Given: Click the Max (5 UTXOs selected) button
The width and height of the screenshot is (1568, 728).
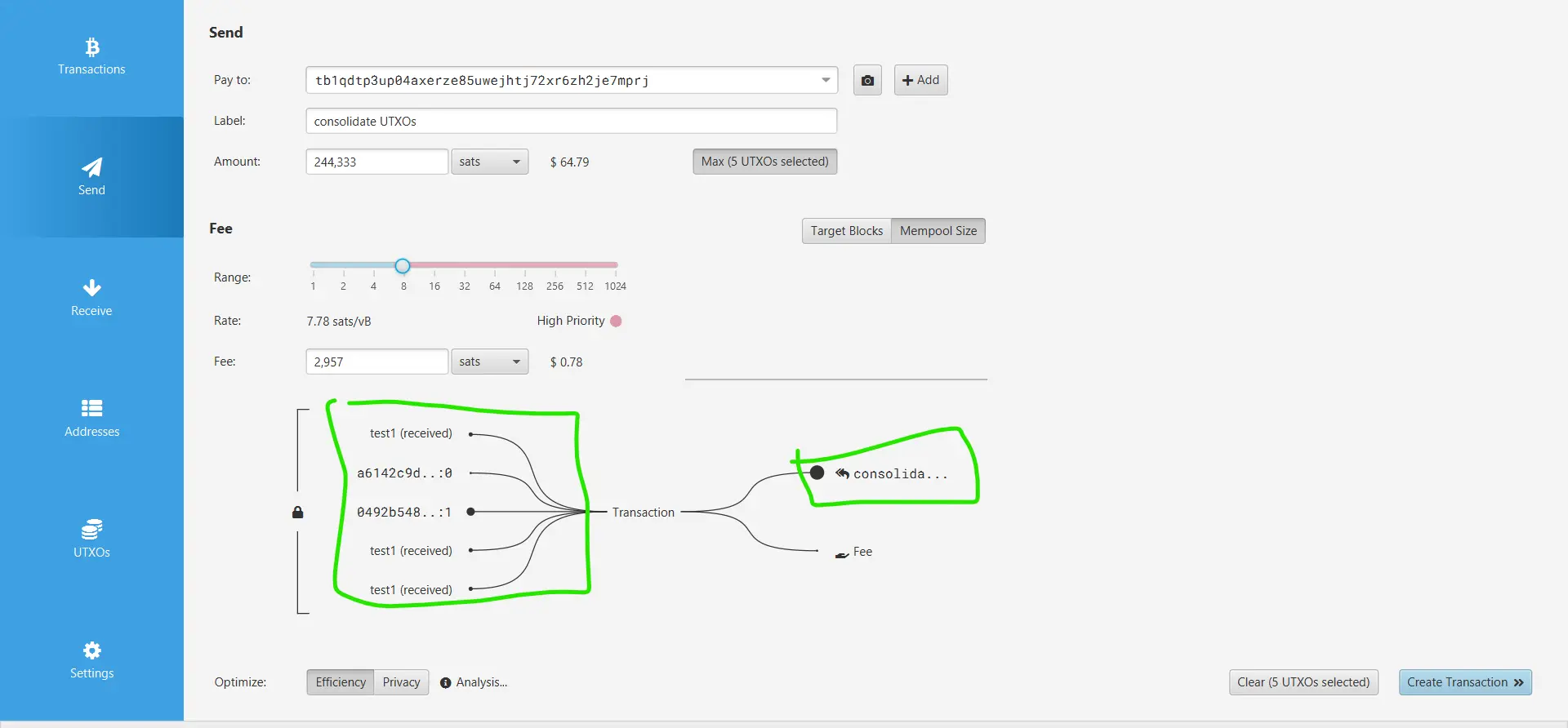Looking at the screenshot, I should click(764, 162).
